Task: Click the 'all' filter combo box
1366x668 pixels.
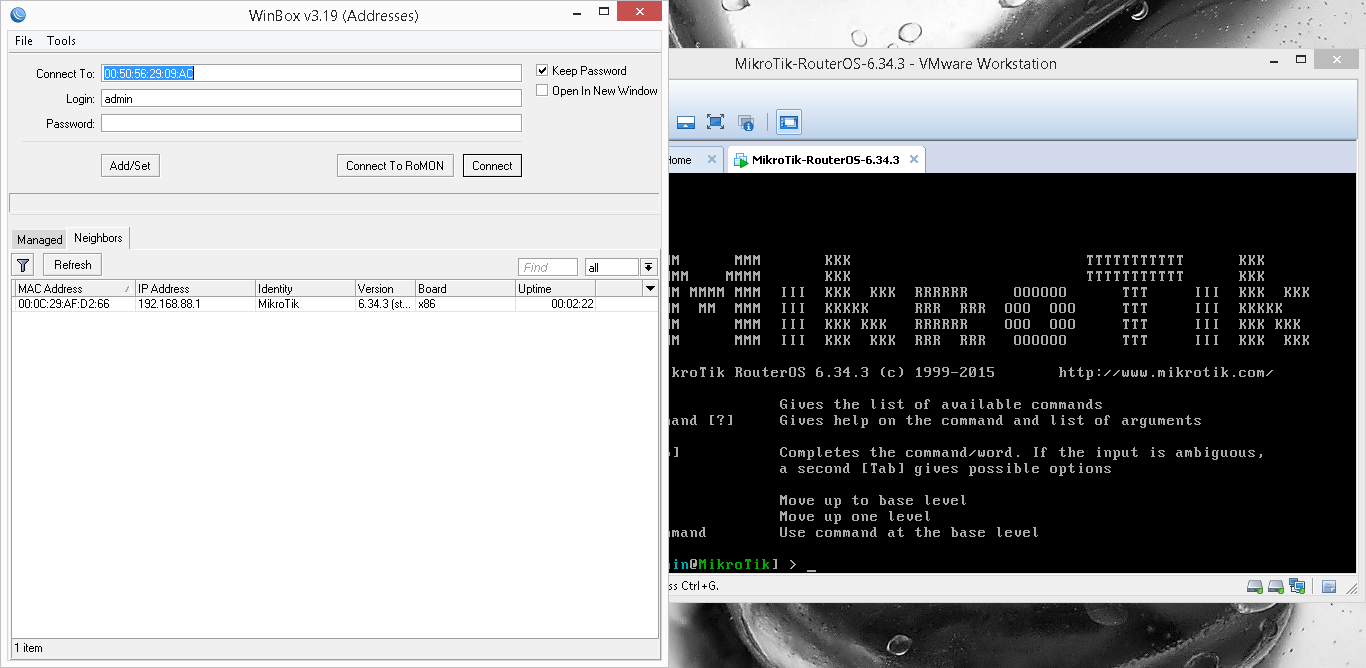Action: coord(612,267)
